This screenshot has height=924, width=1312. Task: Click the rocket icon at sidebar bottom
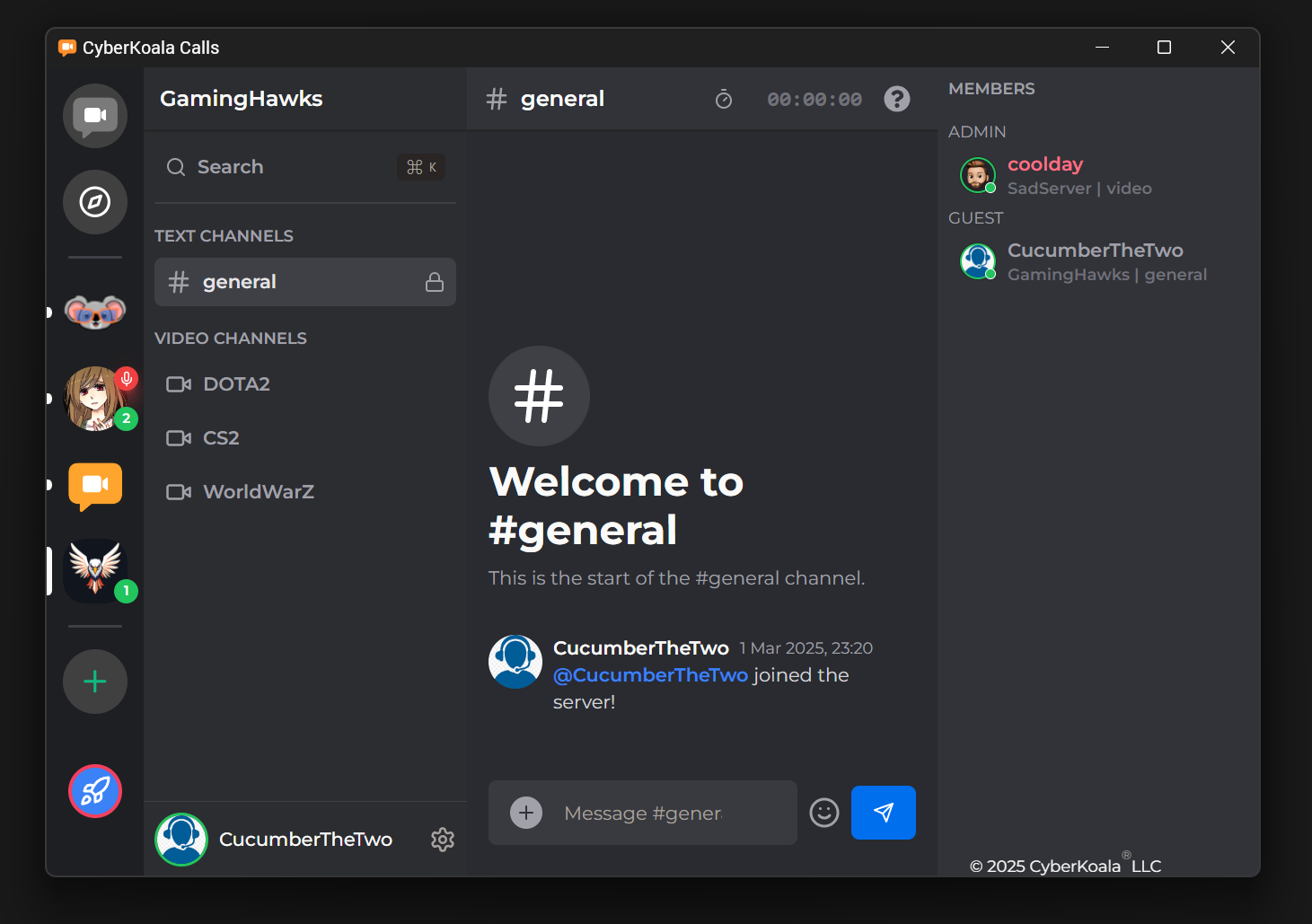[94, 791]
